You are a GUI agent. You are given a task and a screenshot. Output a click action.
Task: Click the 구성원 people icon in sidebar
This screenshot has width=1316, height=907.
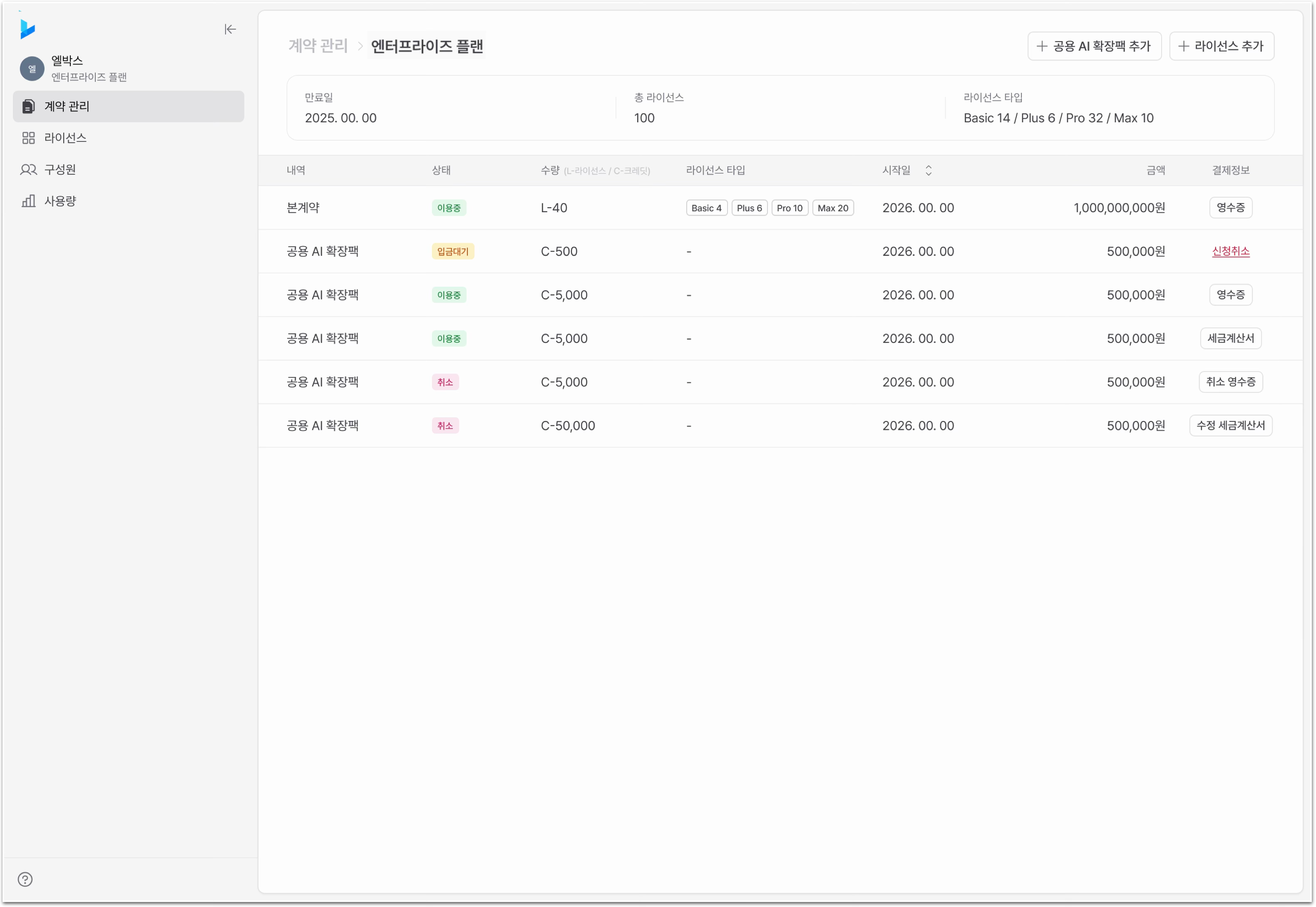(x=28, y=169)
